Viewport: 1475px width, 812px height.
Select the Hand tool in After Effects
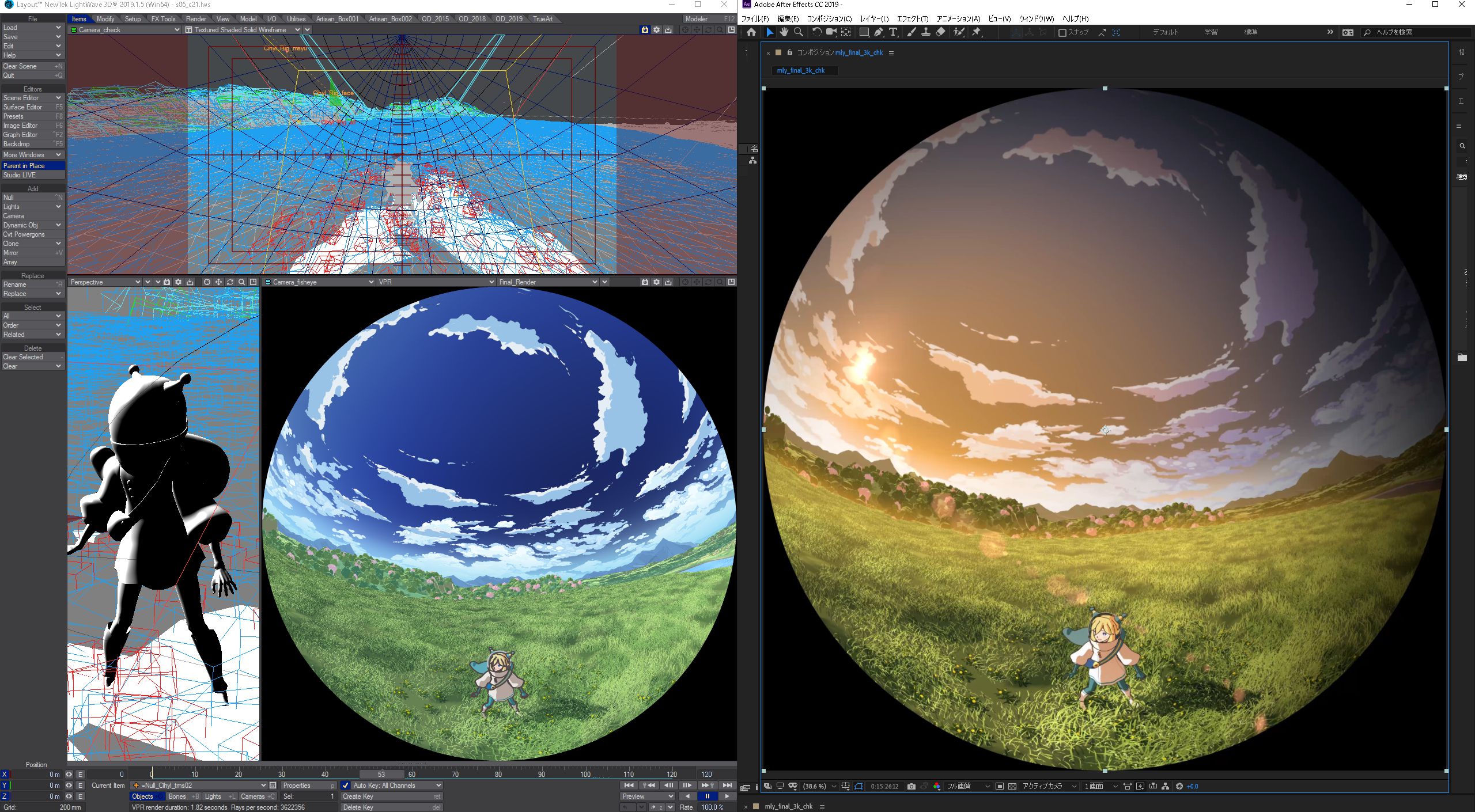[784, 32]
